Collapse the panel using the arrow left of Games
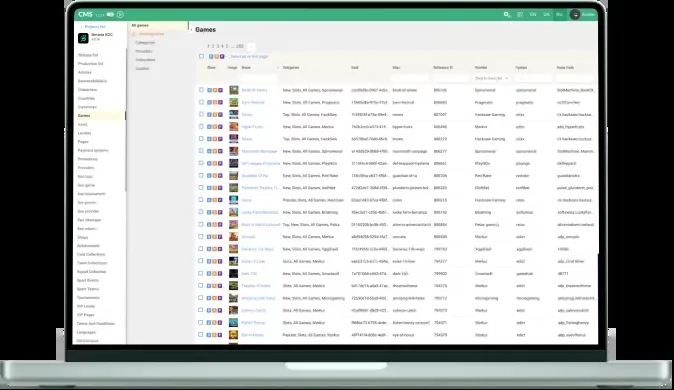Image resolution: width=674 pixels, height=390 pixels. click(191, 30)
